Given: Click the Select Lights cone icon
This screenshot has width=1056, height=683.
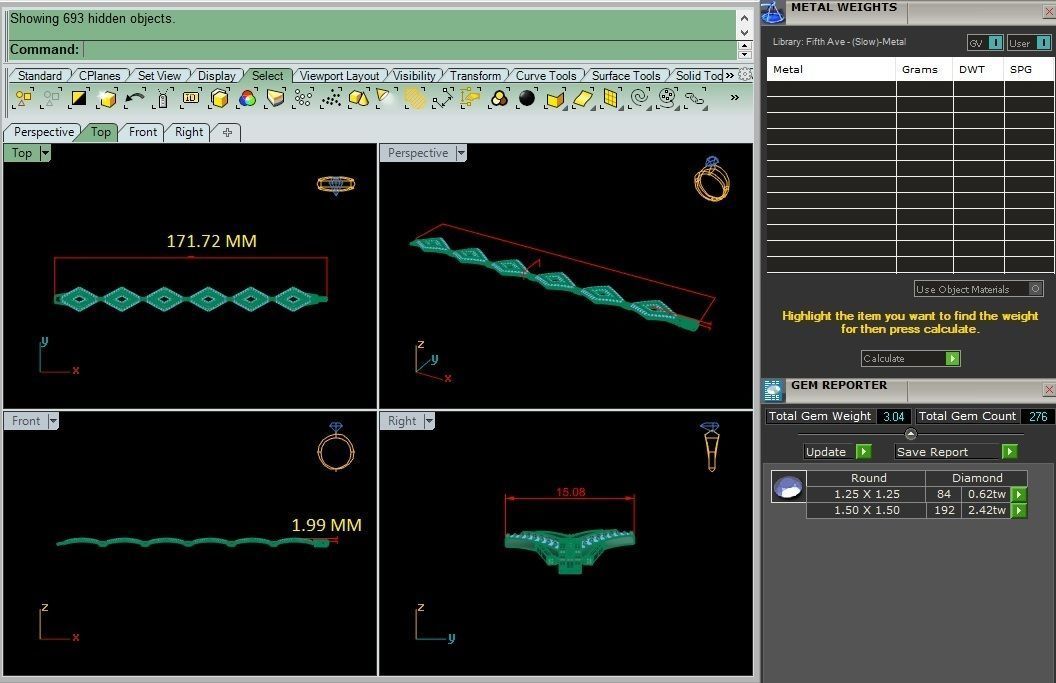Looking at the screenshot, I should 383,98.
